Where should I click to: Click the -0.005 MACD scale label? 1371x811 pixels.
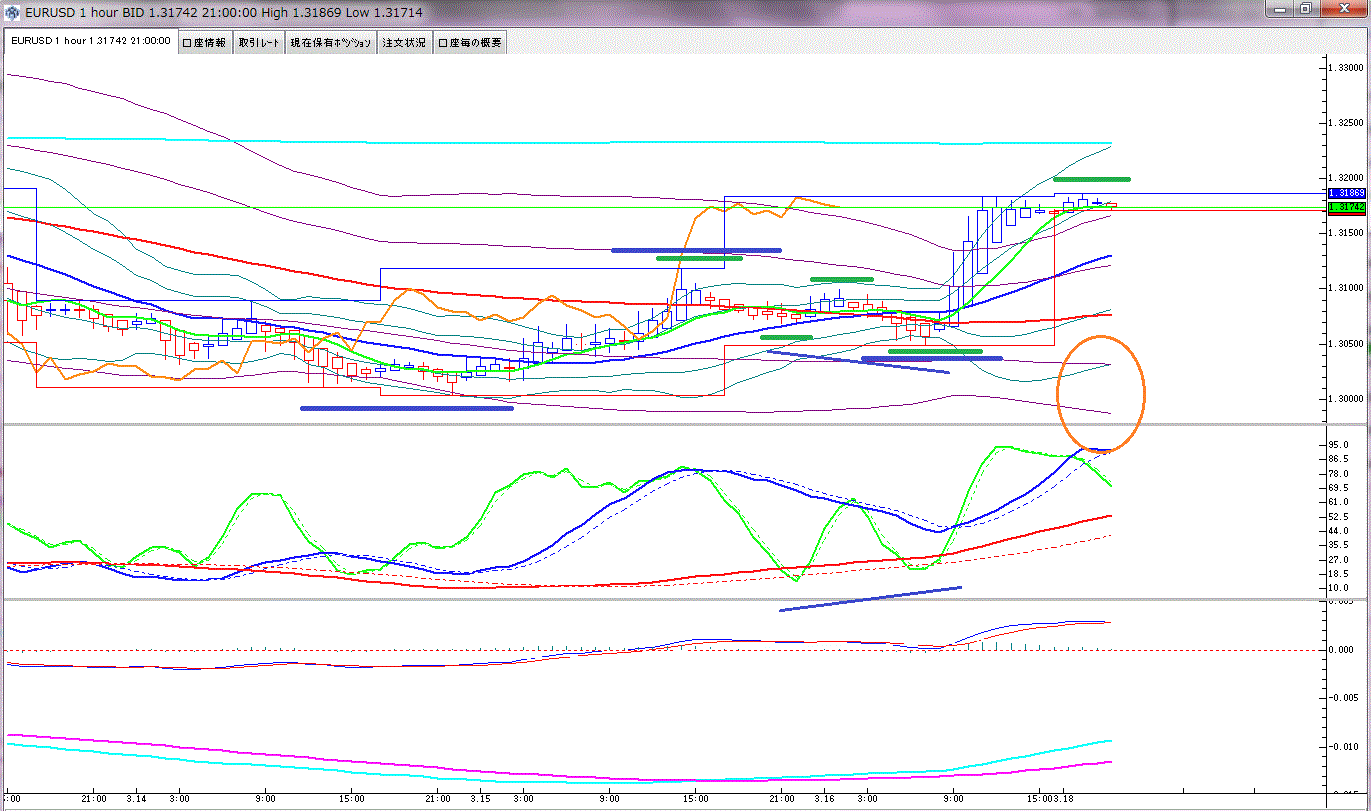coord(1342,698)
